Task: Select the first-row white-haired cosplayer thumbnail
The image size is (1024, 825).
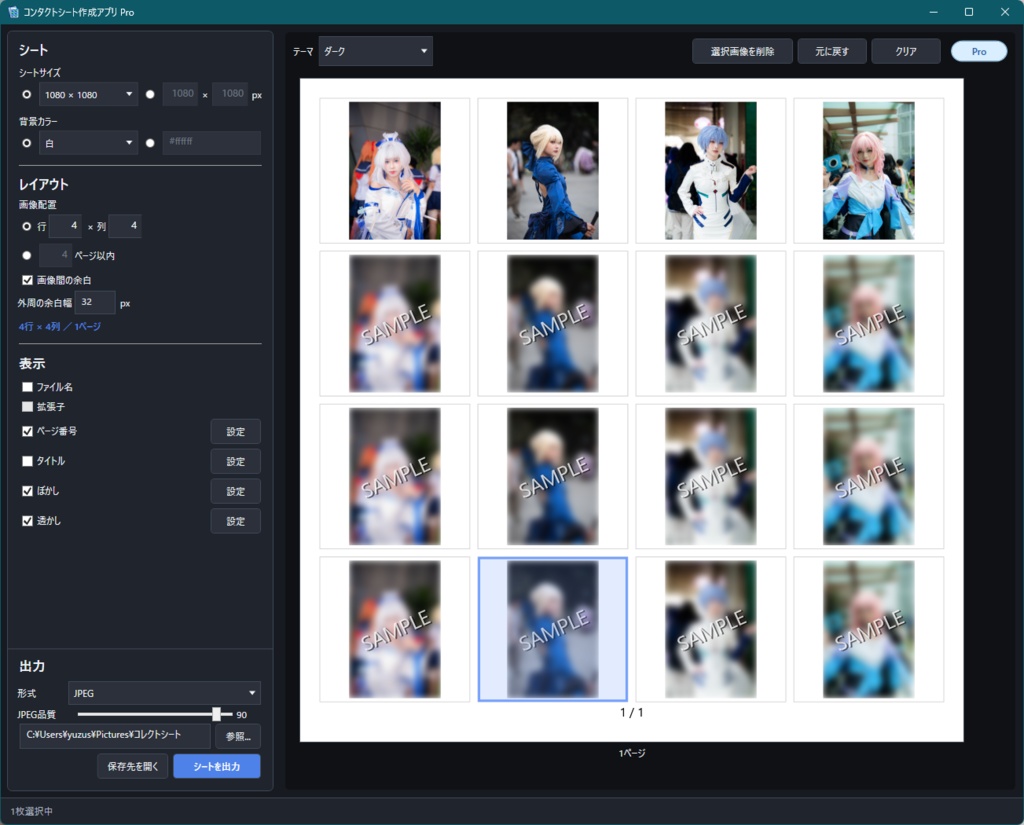Action: [394, 170]
